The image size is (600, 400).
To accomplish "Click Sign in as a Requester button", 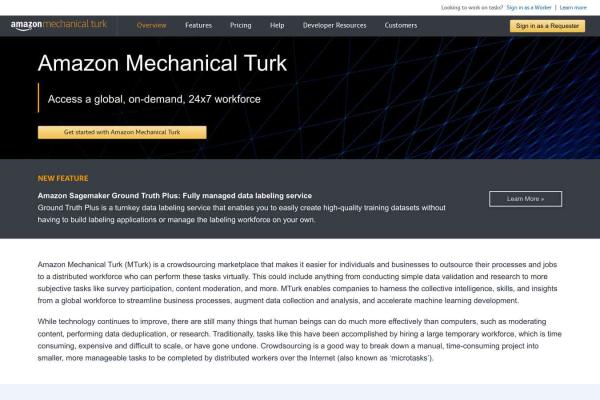I will click(547, 26).
